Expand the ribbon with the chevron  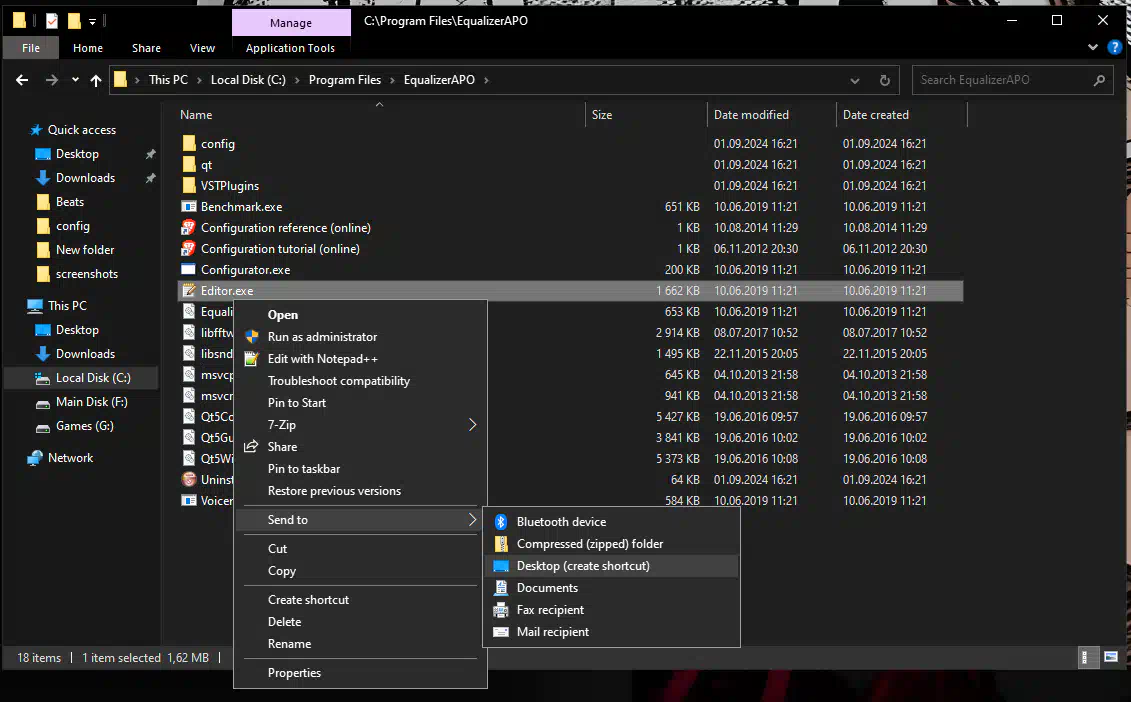[x=1093, y=48]
